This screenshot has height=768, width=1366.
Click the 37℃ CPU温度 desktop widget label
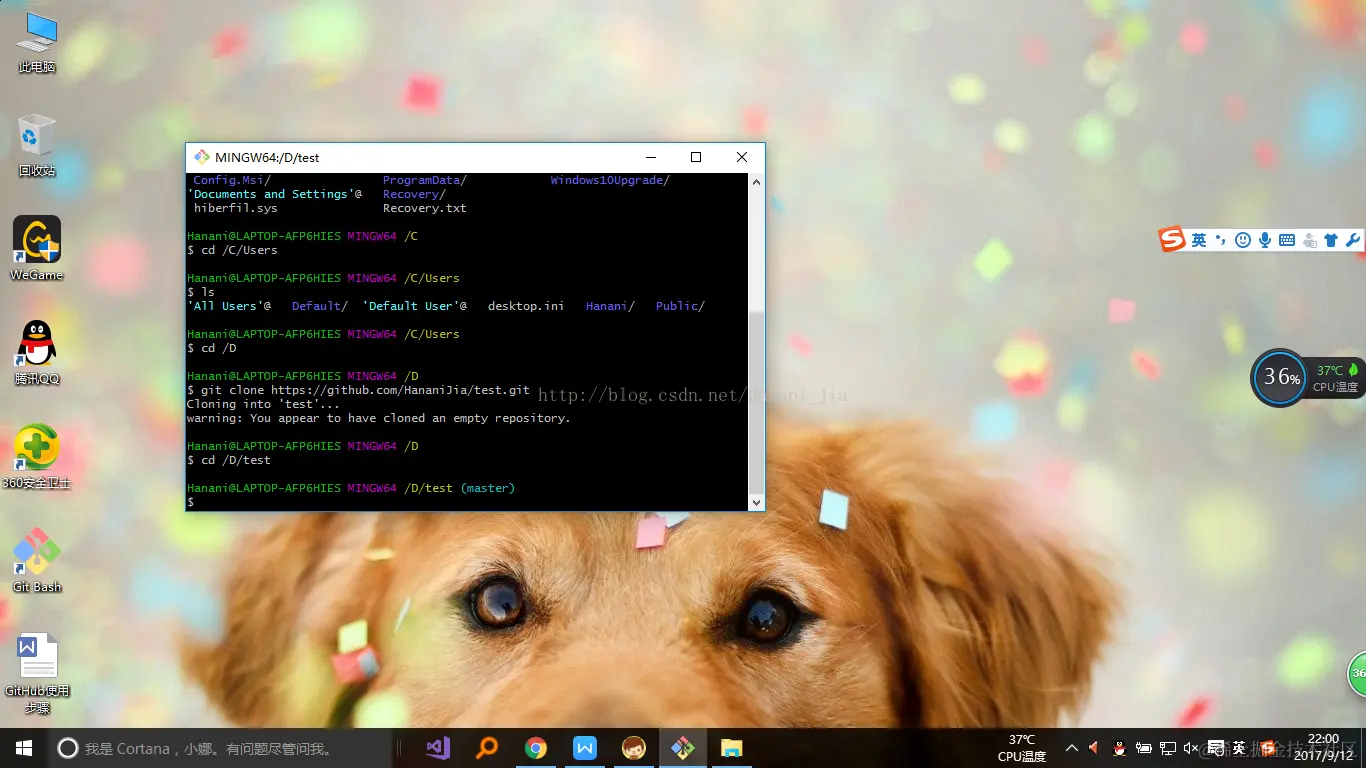1336,378
